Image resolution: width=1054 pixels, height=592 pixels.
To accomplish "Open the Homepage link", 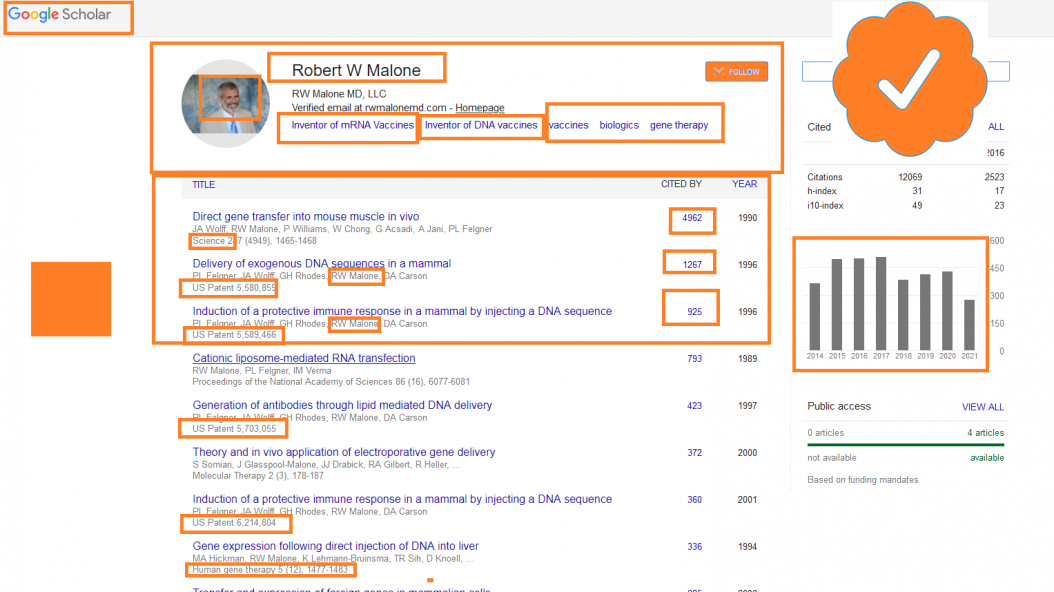I will (479, 108).
